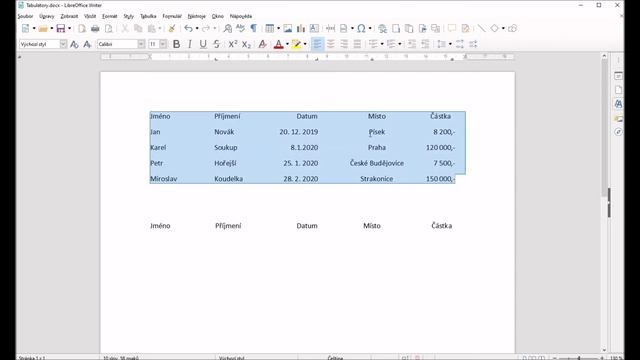Open the sidebar Navigator compass icon
The image size is (640, 360).
click(x=618, y=132)
